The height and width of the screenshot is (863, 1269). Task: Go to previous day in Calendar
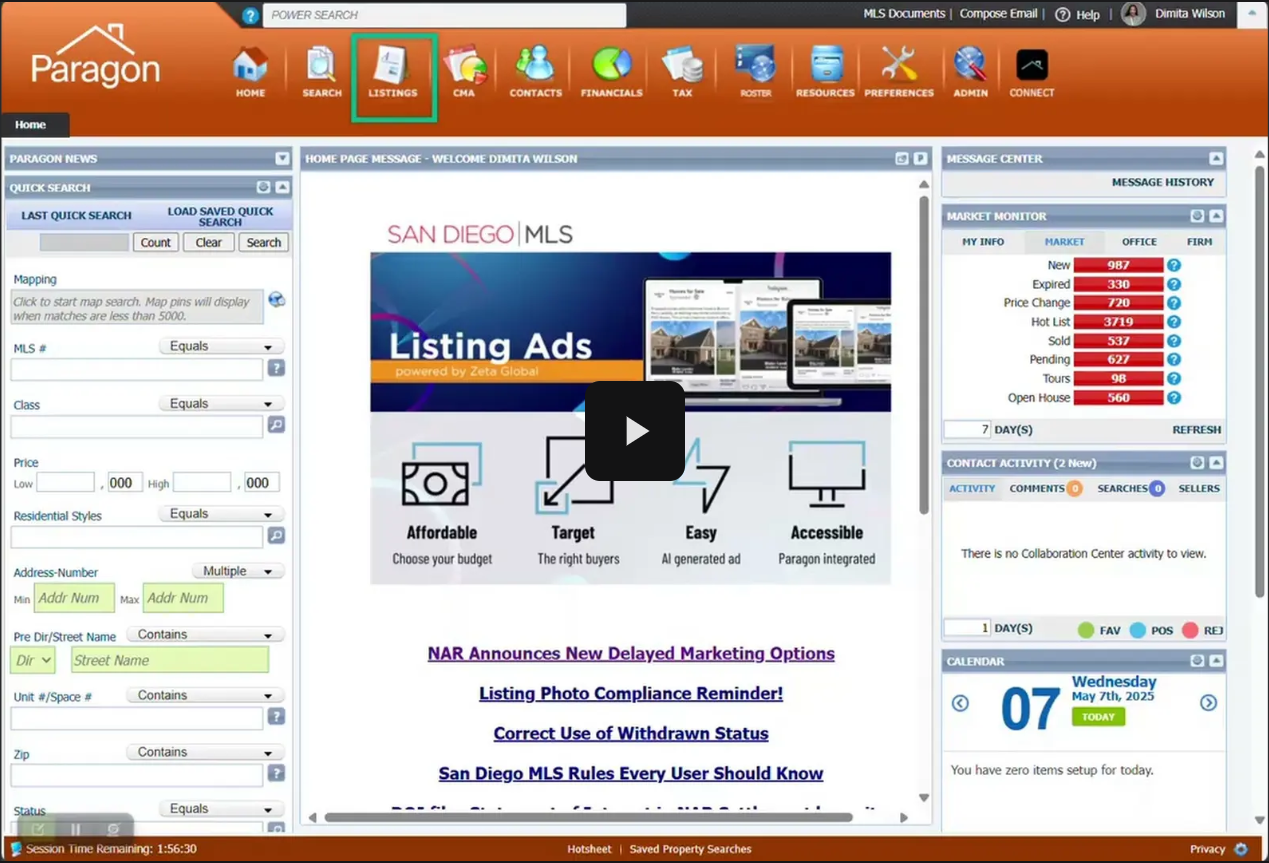[960, 703]
